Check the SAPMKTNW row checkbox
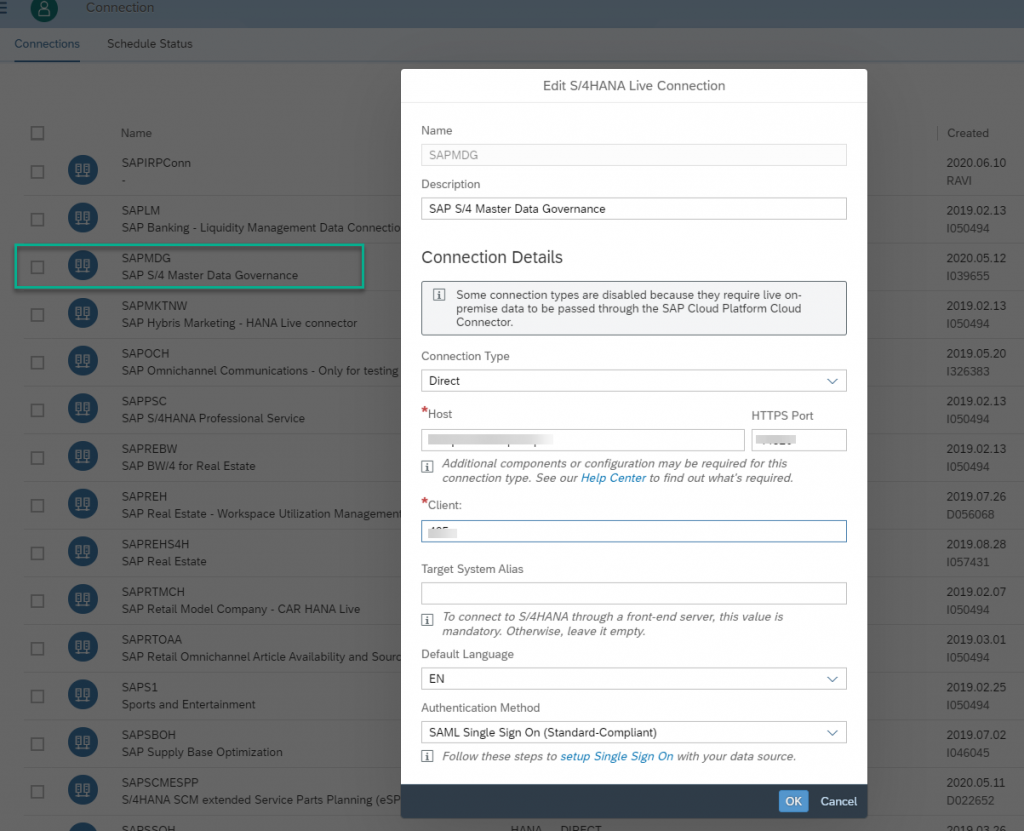The image size is (1024, 831). click(x=37, y=315)
